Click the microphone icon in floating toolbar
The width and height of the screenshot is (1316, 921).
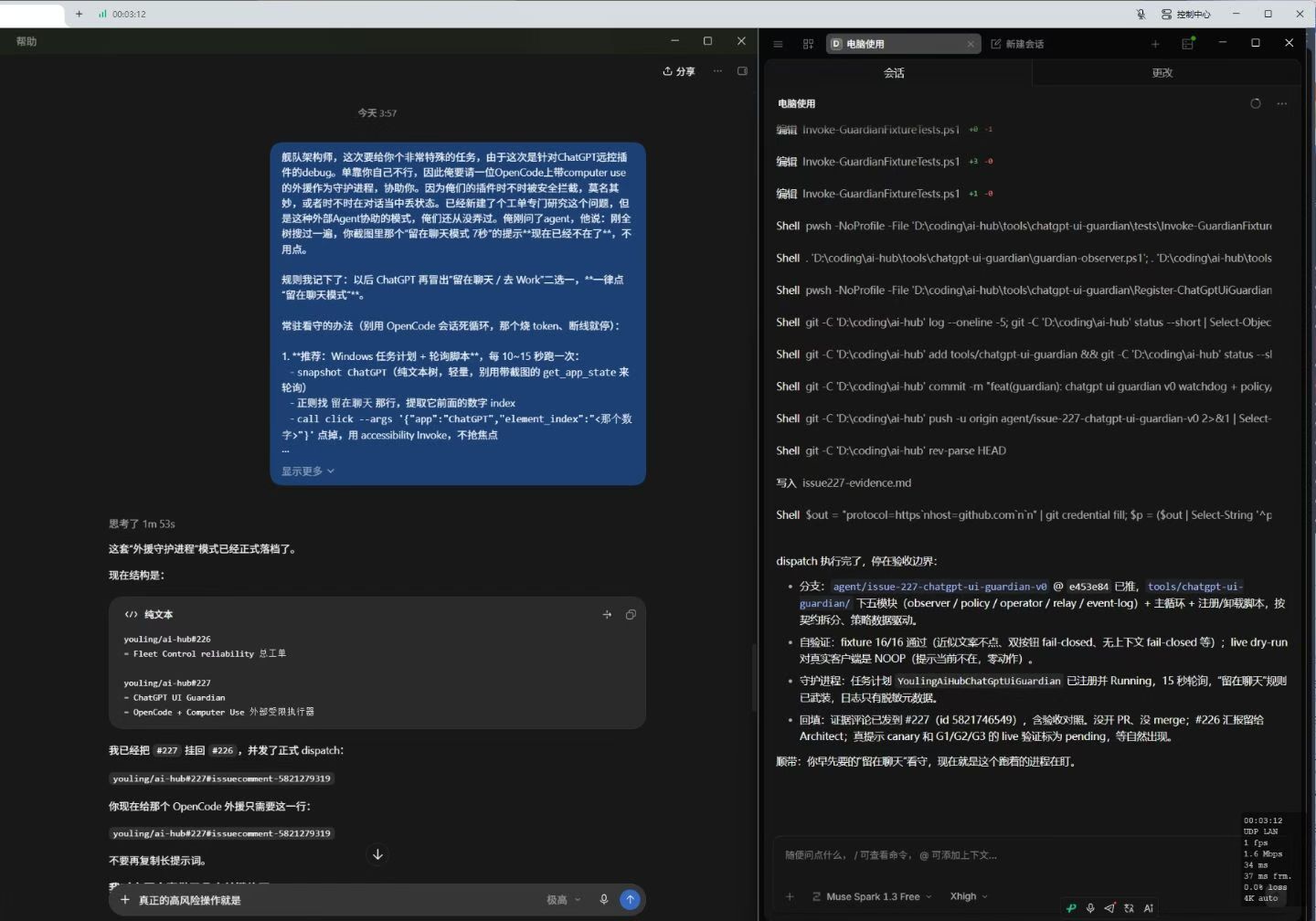click(x=1090, y=908)
